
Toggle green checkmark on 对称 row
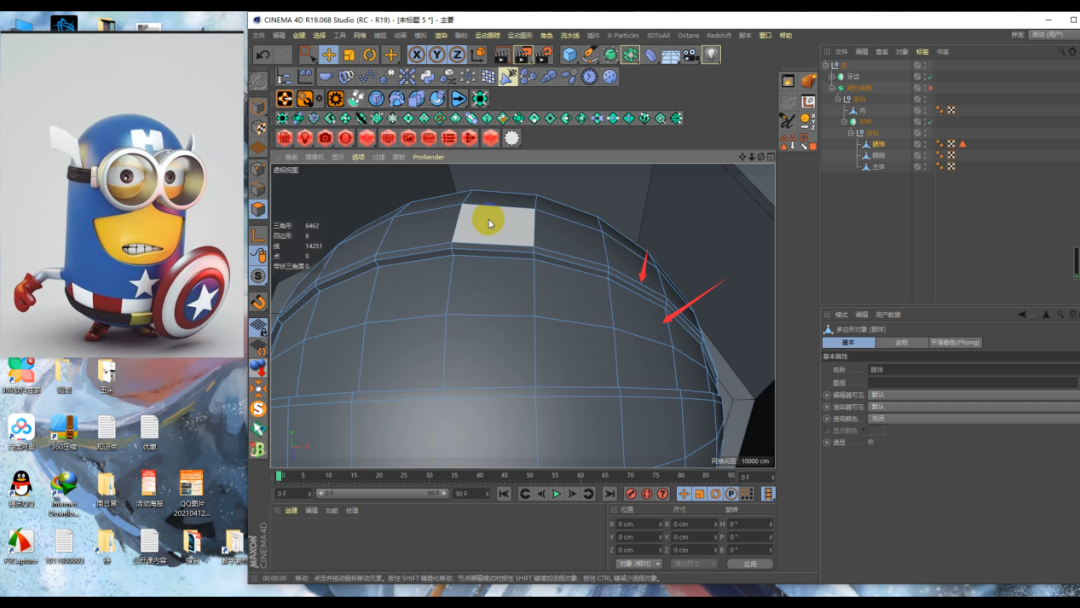click(x=931, y=122)
